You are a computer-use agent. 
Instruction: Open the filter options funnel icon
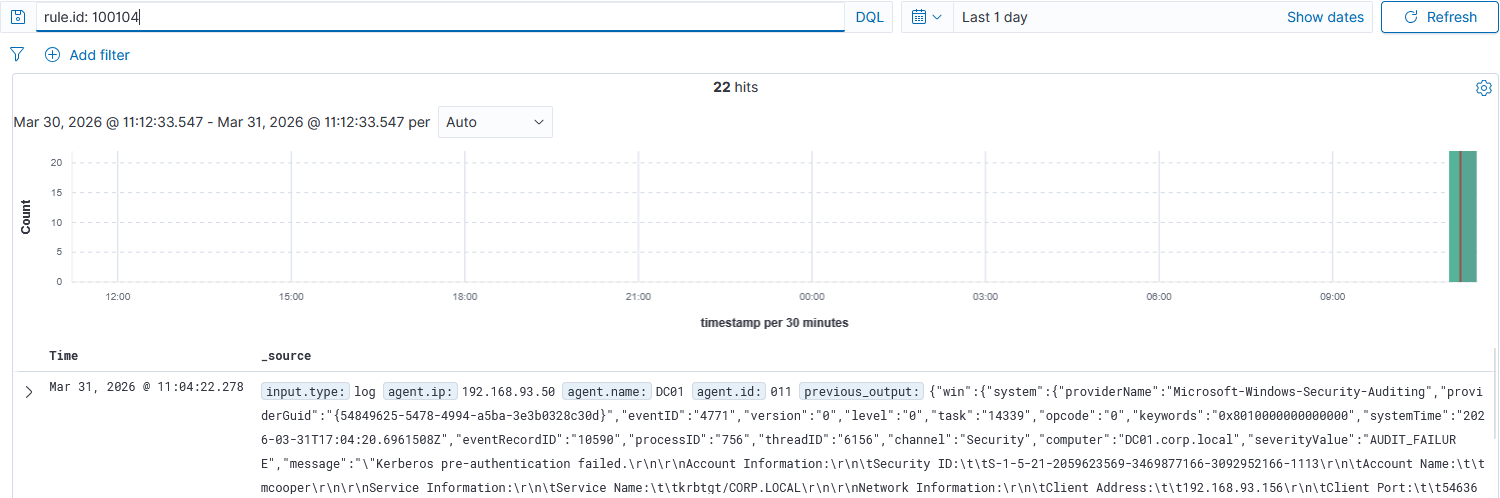point(17,54)
